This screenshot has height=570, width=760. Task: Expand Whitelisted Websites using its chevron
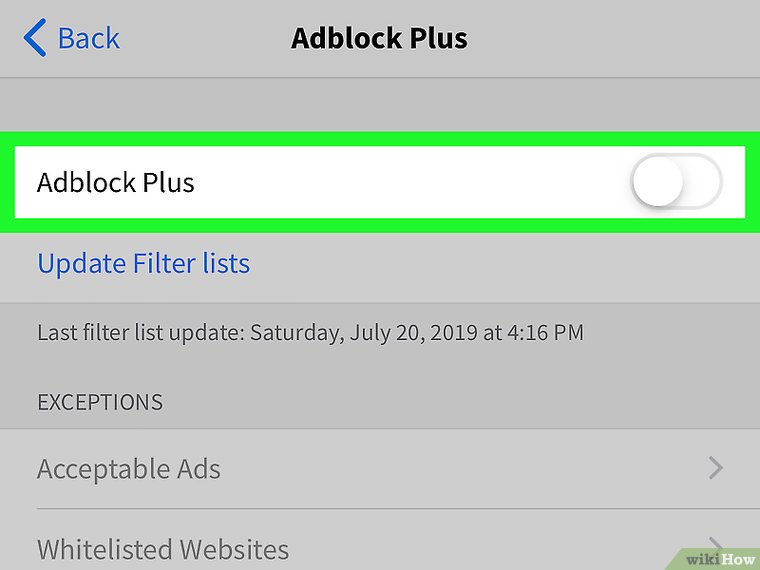(715, 545)
